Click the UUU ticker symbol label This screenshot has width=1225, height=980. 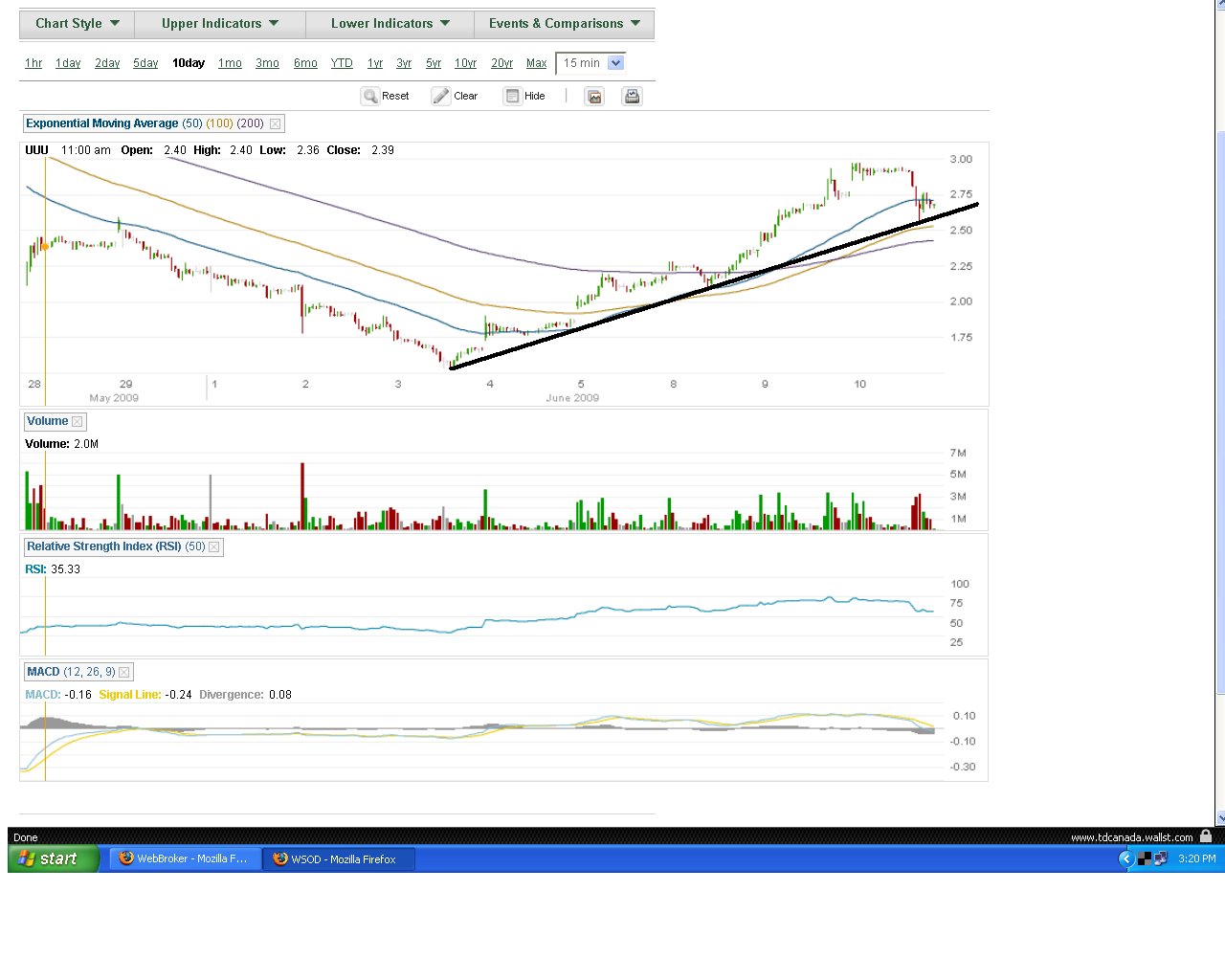click(x=36, y=150)
